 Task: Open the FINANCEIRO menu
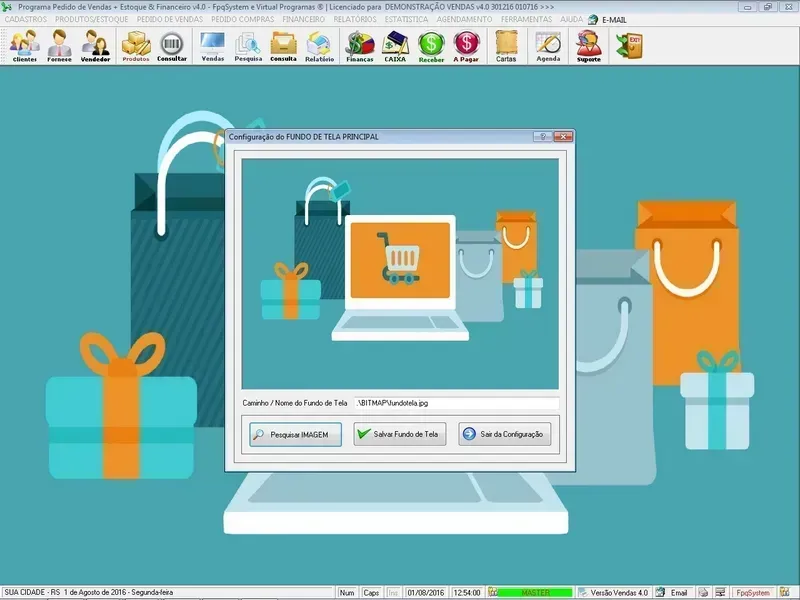303,19
